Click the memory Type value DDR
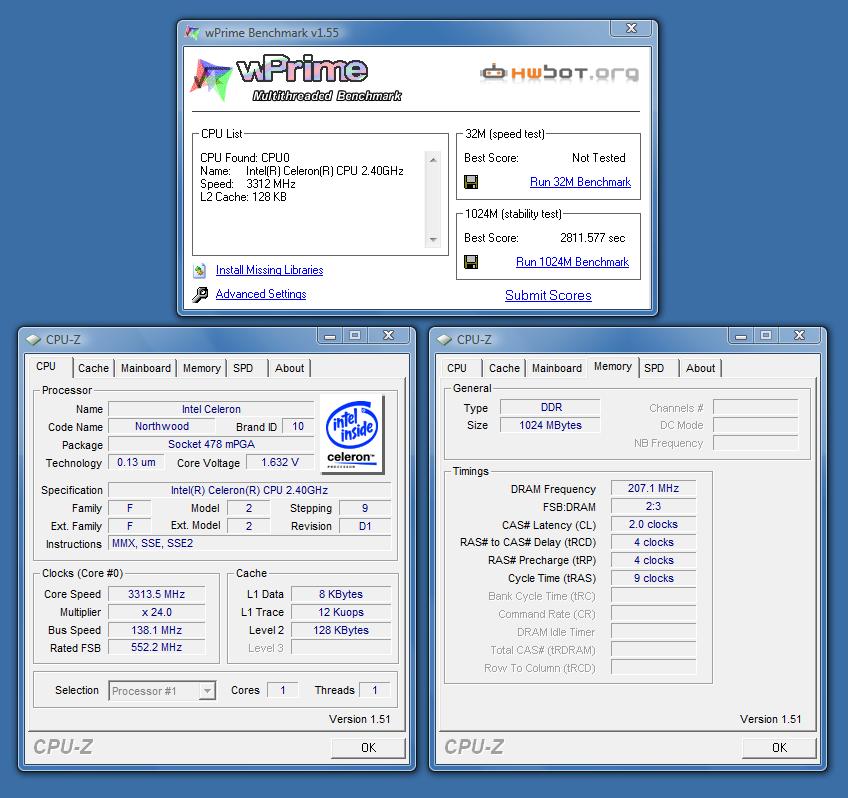Image resolution: width=848 pixels, height=798 pixels. [550, 407]
